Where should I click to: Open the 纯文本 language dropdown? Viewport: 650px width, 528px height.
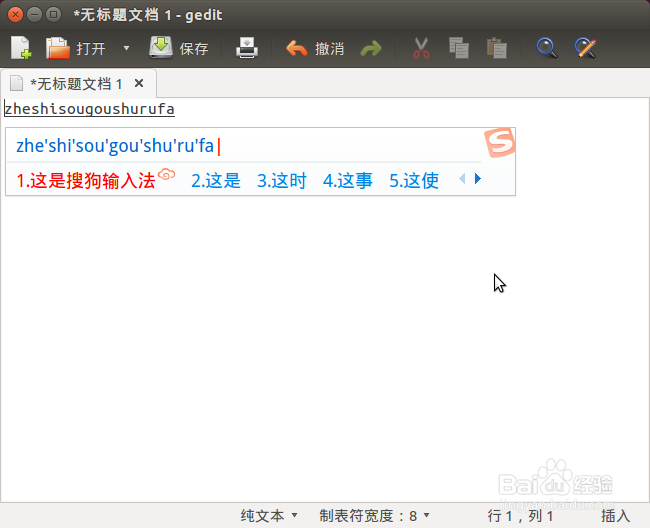coord(269,516)
